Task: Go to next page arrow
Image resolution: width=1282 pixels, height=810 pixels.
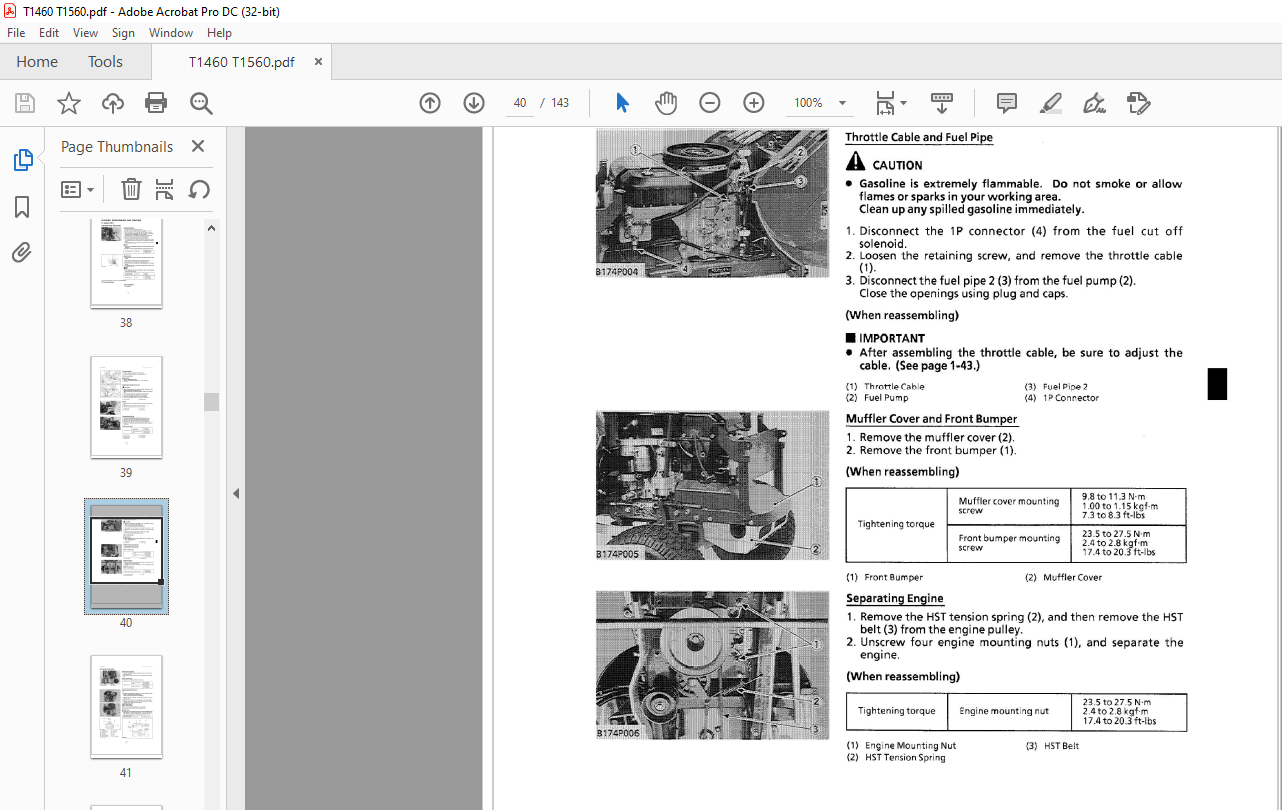Action: [474, 103]
